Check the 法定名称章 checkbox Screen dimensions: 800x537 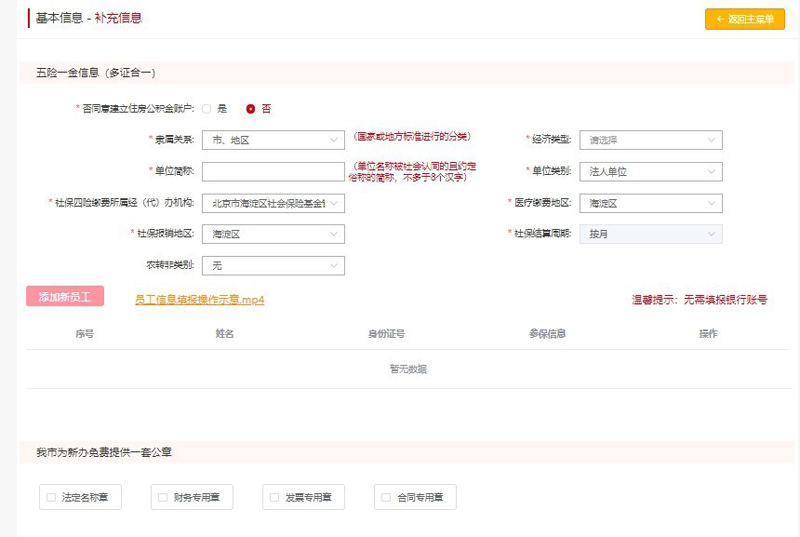[51, 496]
